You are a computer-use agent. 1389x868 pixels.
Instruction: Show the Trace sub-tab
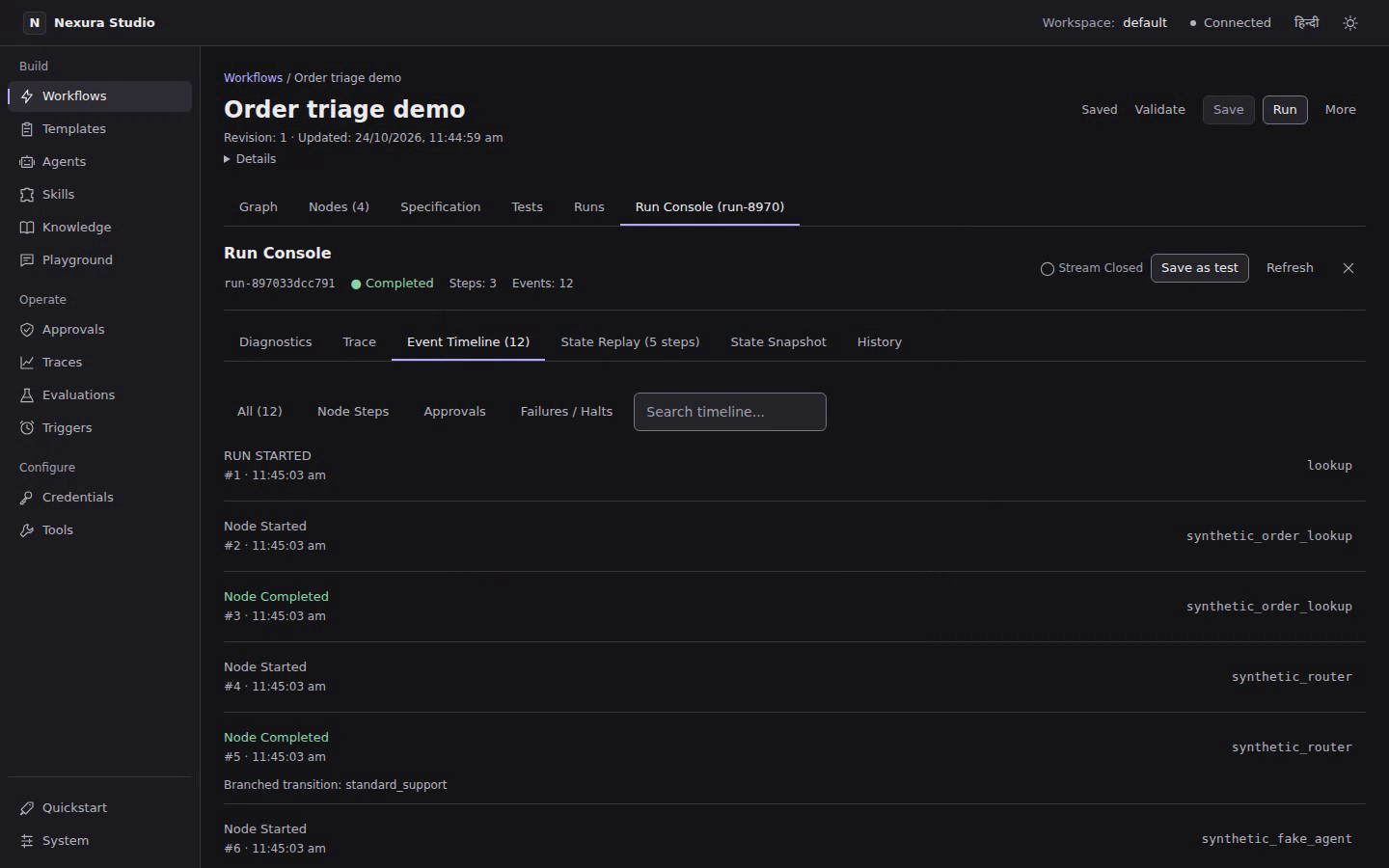[360, 342]
